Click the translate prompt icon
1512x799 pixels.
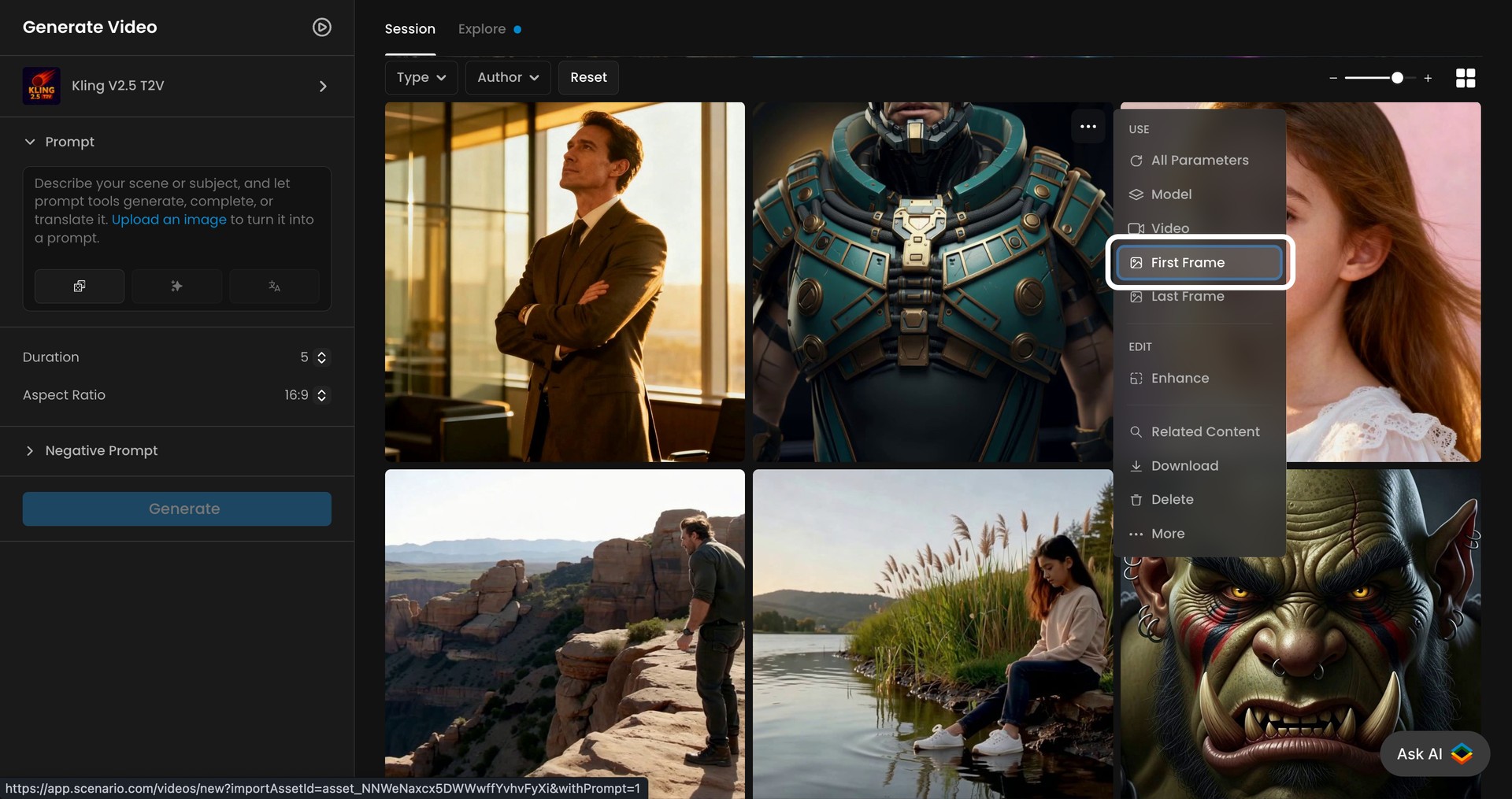pyautogui.click(x=274, y=286)
